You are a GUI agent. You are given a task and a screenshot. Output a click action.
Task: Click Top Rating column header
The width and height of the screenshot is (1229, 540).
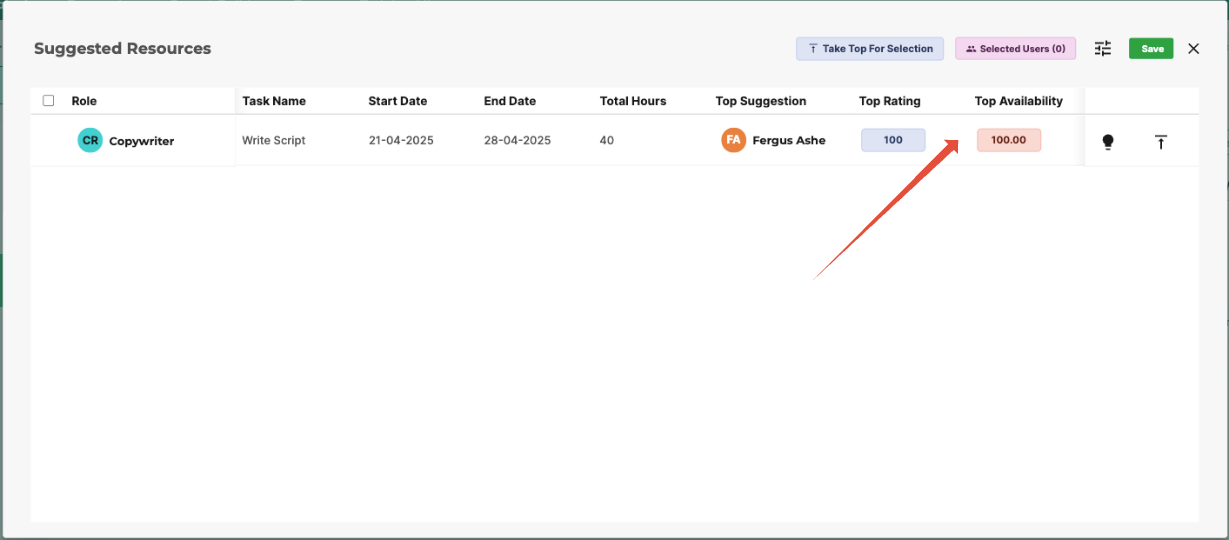pos(890,101)
